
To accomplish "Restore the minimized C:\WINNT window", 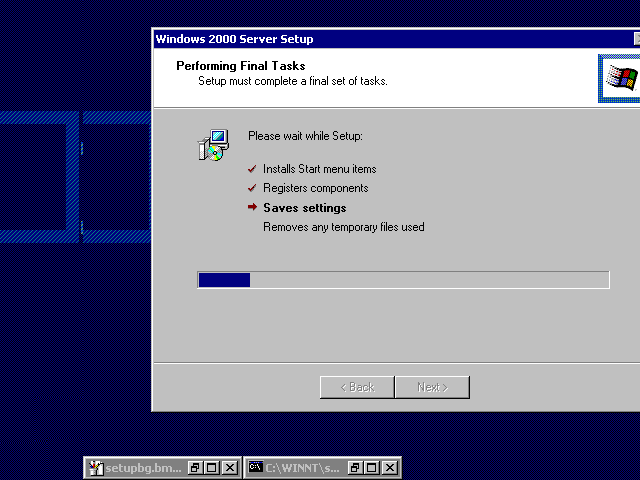I will tap(356, 467).
